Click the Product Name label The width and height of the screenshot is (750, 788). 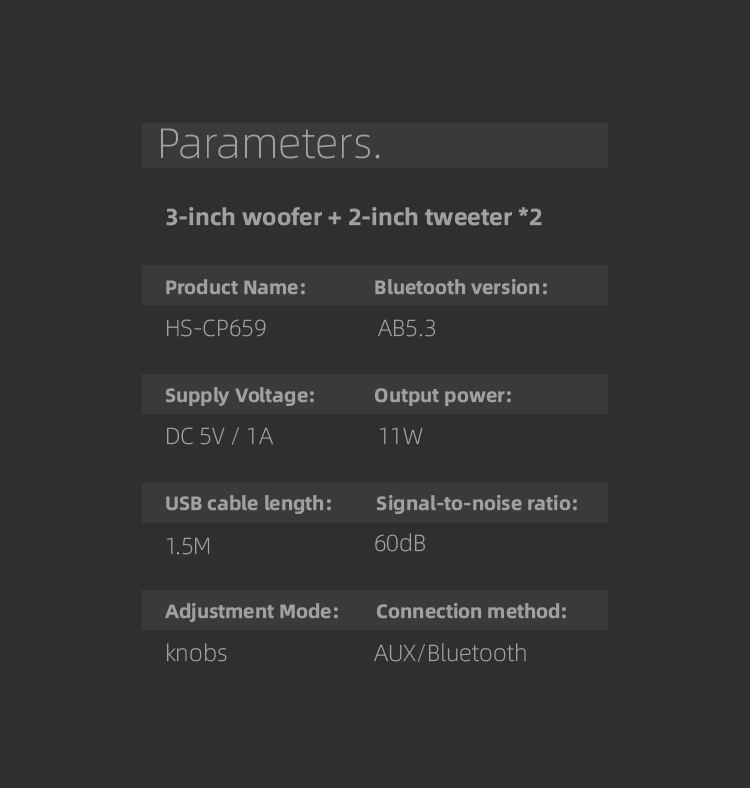pyautogui.click(x=235, y=287)
